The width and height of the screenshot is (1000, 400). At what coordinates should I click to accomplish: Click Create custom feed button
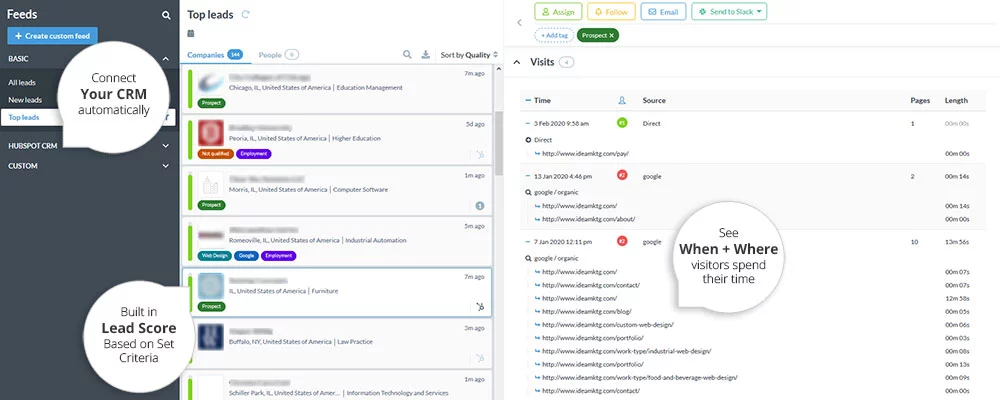[51, 36]
